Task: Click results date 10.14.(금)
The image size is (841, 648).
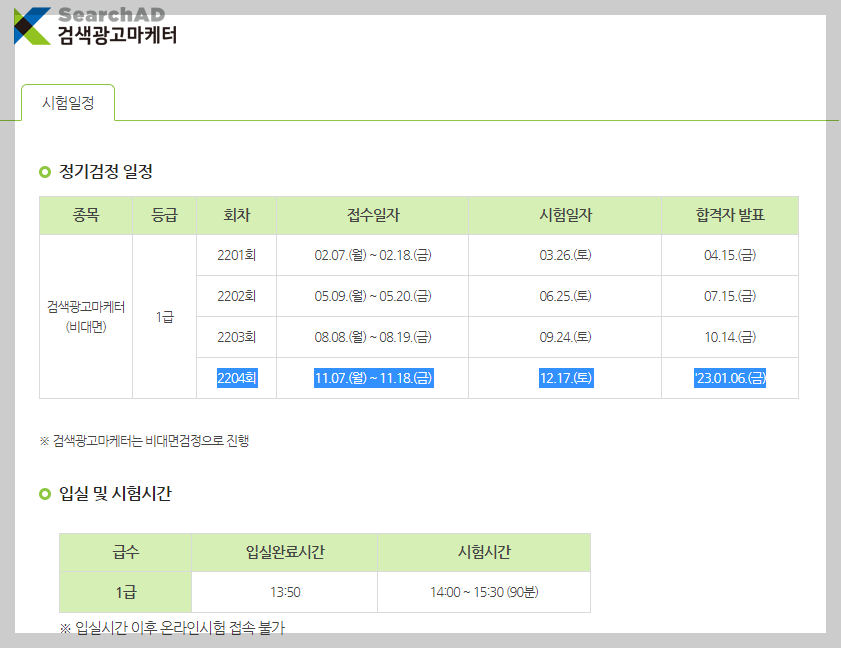Action: coord(730,337)
